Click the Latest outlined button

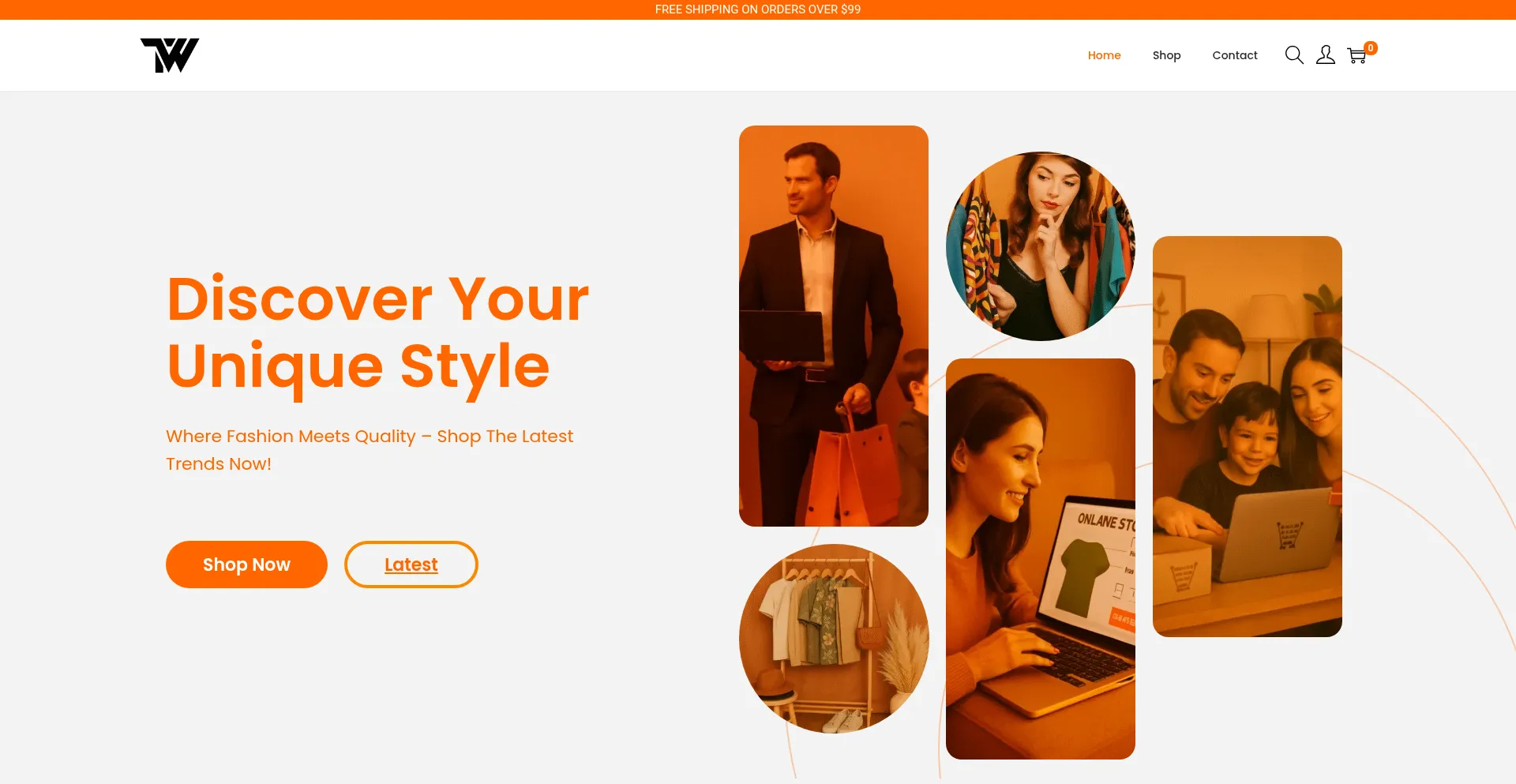[411, 565]
